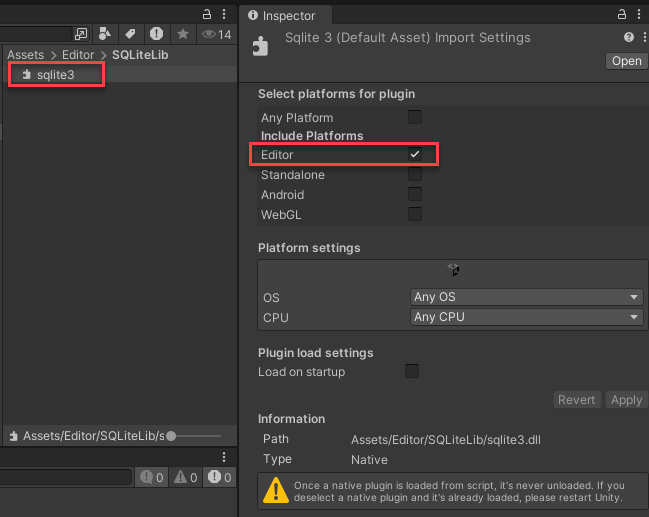Open the Inspector help icon
The width and height of the screenshot is (649, 517).
pos(629,37)
